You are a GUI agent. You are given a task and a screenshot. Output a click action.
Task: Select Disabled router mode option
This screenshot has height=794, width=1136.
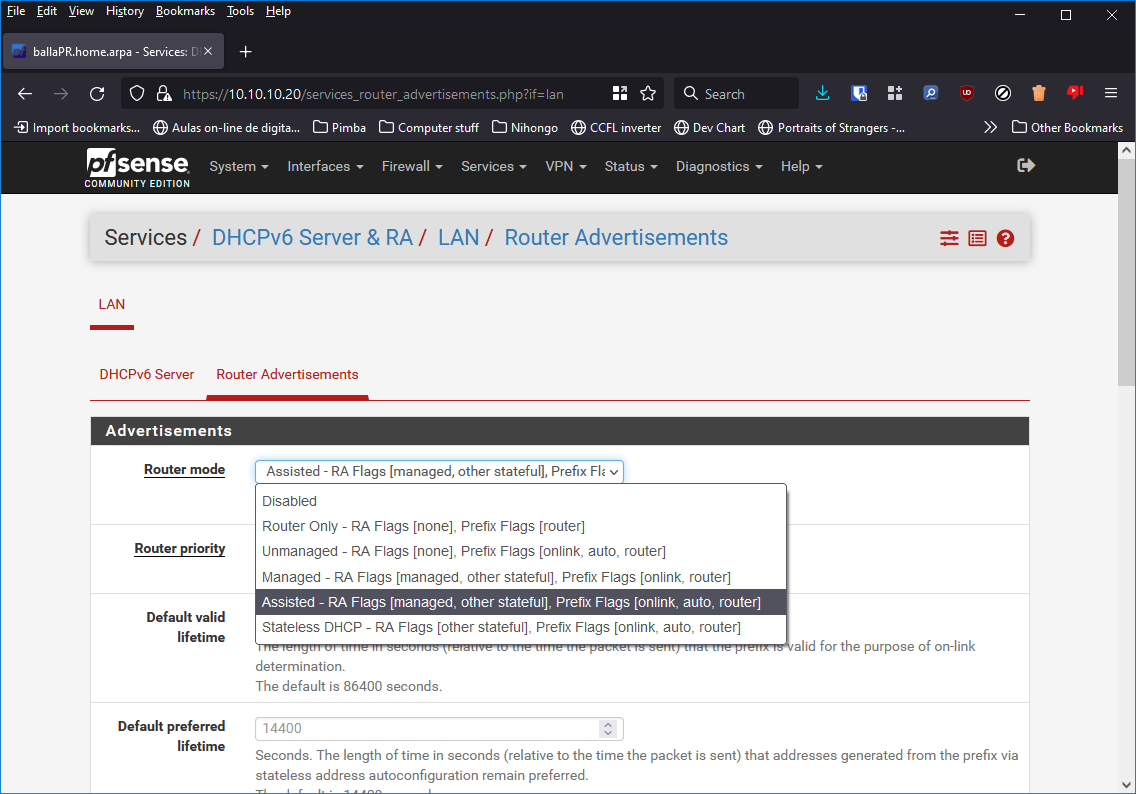(289, 501)
